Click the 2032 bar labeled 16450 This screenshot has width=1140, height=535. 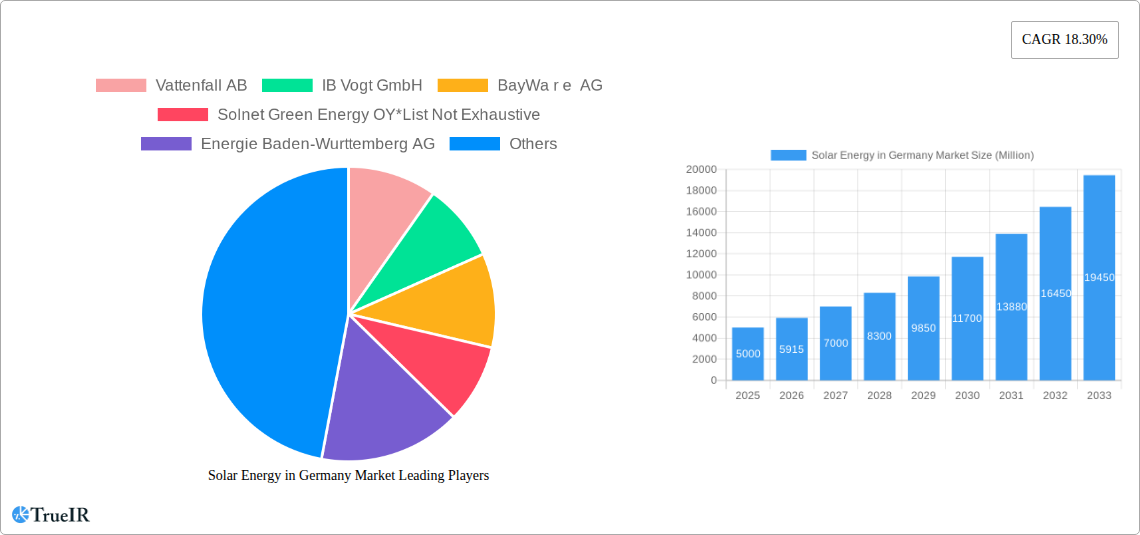pyautogui.click(x=1056, y=294)
